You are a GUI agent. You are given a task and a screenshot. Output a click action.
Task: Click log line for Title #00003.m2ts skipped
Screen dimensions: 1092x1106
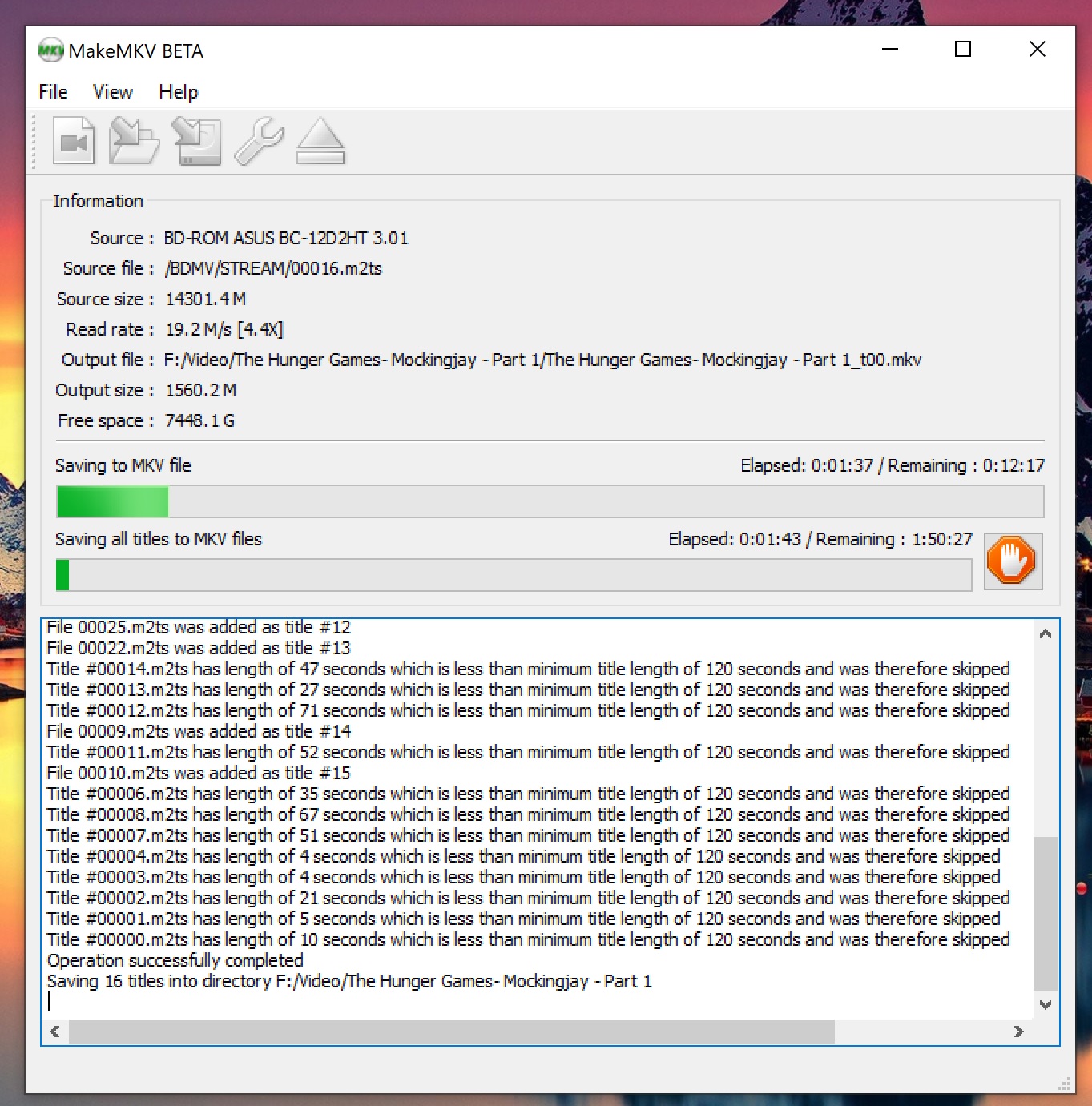[524, 877]
